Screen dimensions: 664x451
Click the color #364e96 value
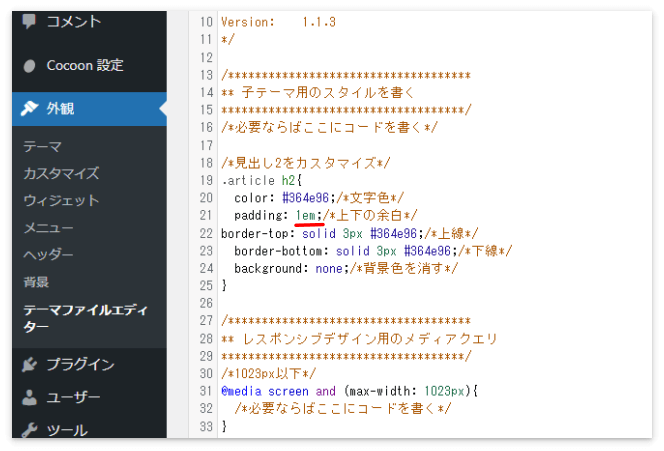click(x=305, y=198)
